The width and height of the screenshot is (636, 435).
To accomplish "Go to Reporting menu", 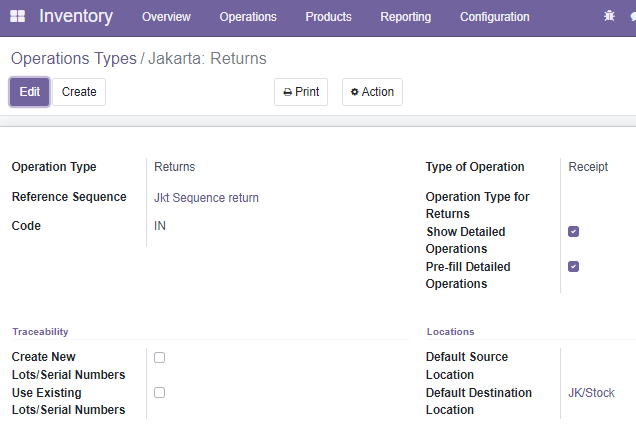I will coord(406,17).
